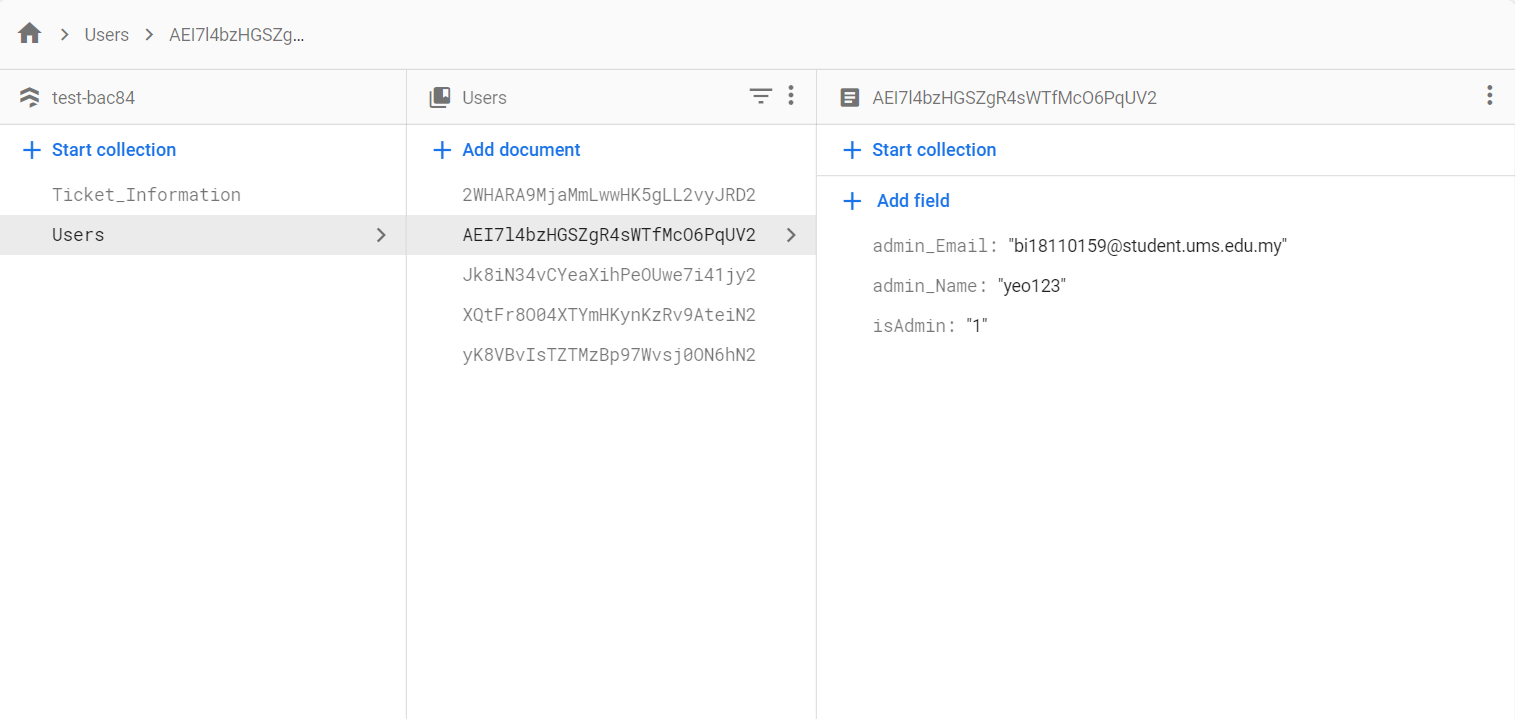This screenshot has width=1515, height=719.
Task: Open three-dot menu for the document panel
Action: point(1490,96)
